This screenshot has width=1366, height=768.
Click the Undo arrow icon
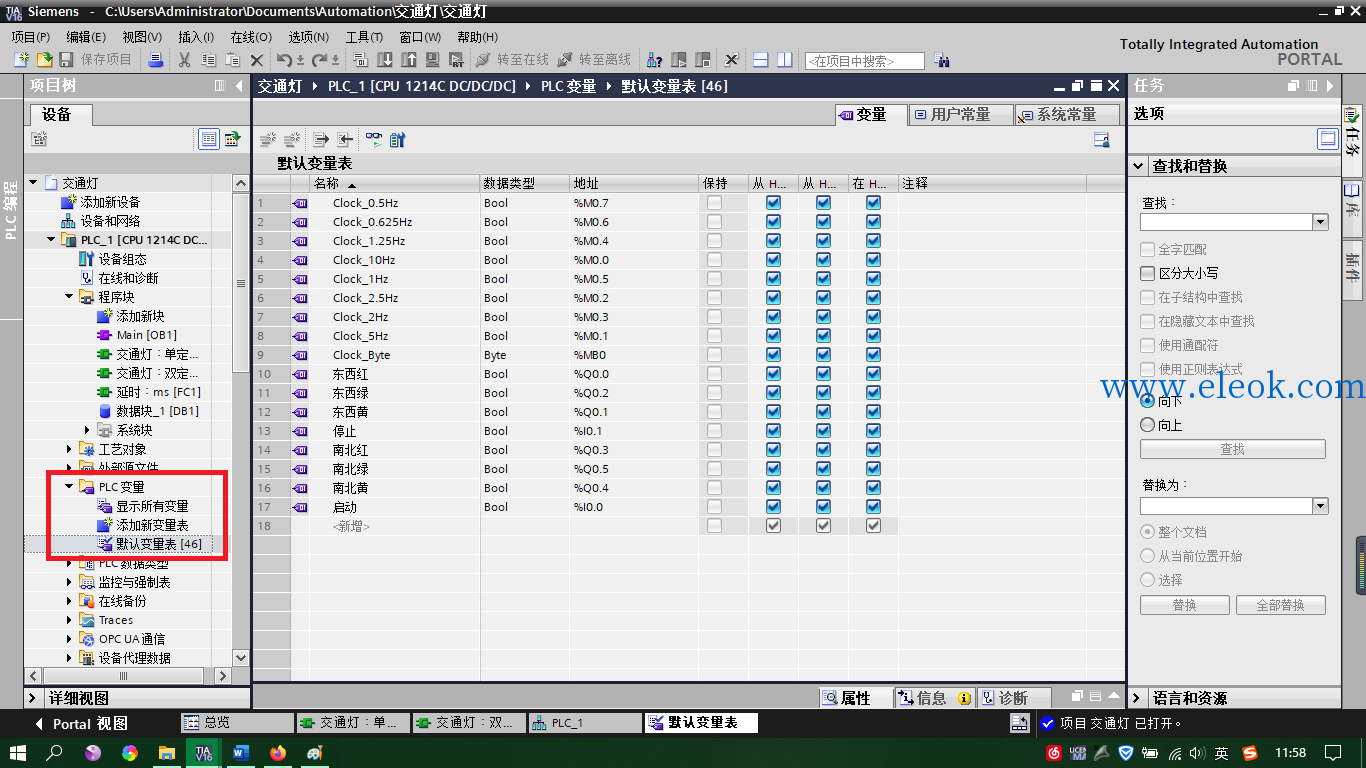(284, 60)
